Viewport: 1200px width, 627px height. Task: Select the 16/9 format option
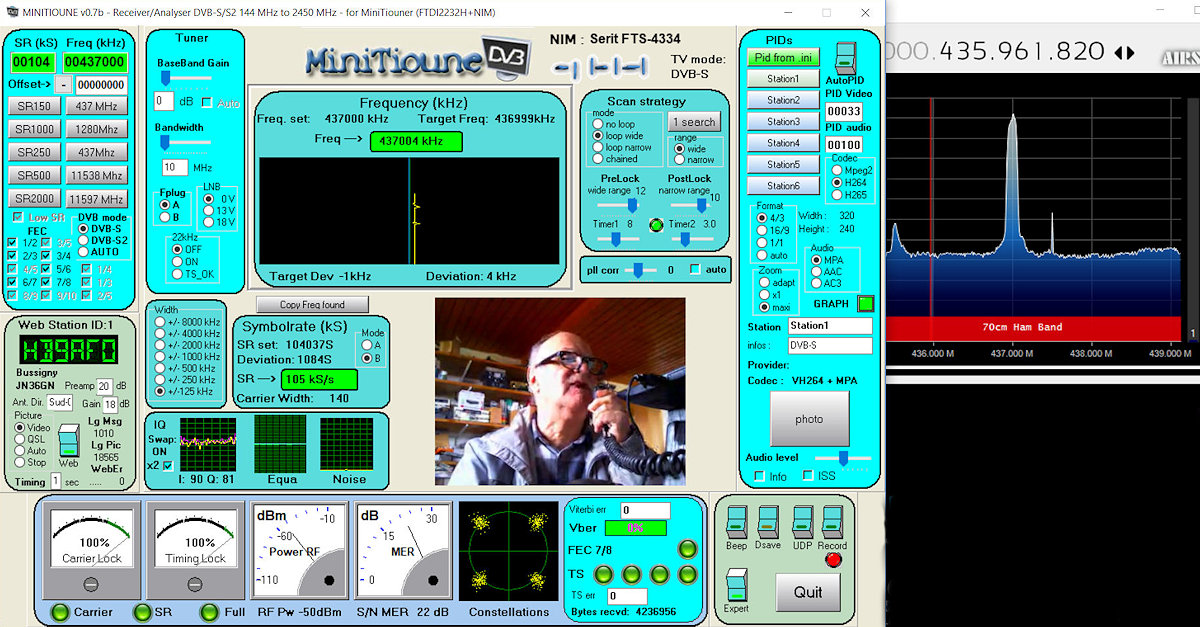tap(760, 230)
